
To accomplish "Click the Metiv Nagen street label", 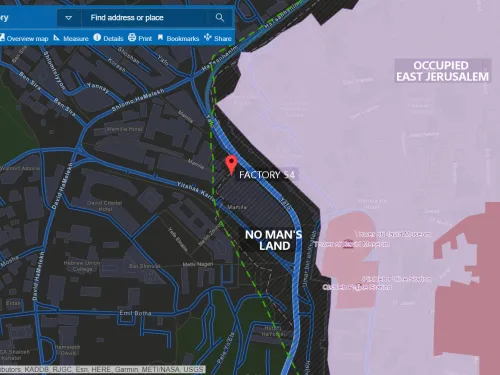I will point(198,264).
